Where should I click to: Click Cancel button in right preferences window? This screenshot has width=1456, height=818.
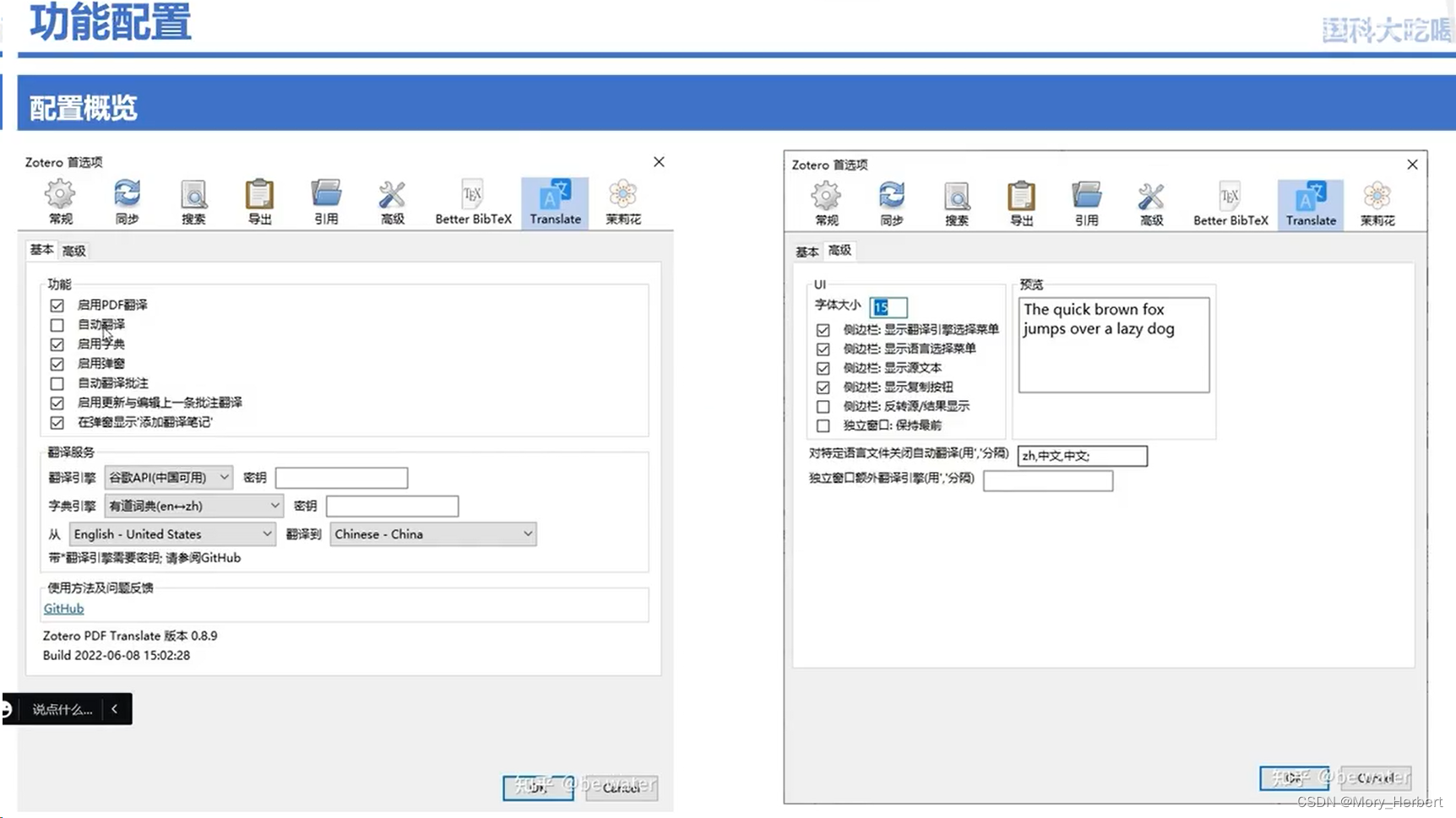click(1376, 777)
